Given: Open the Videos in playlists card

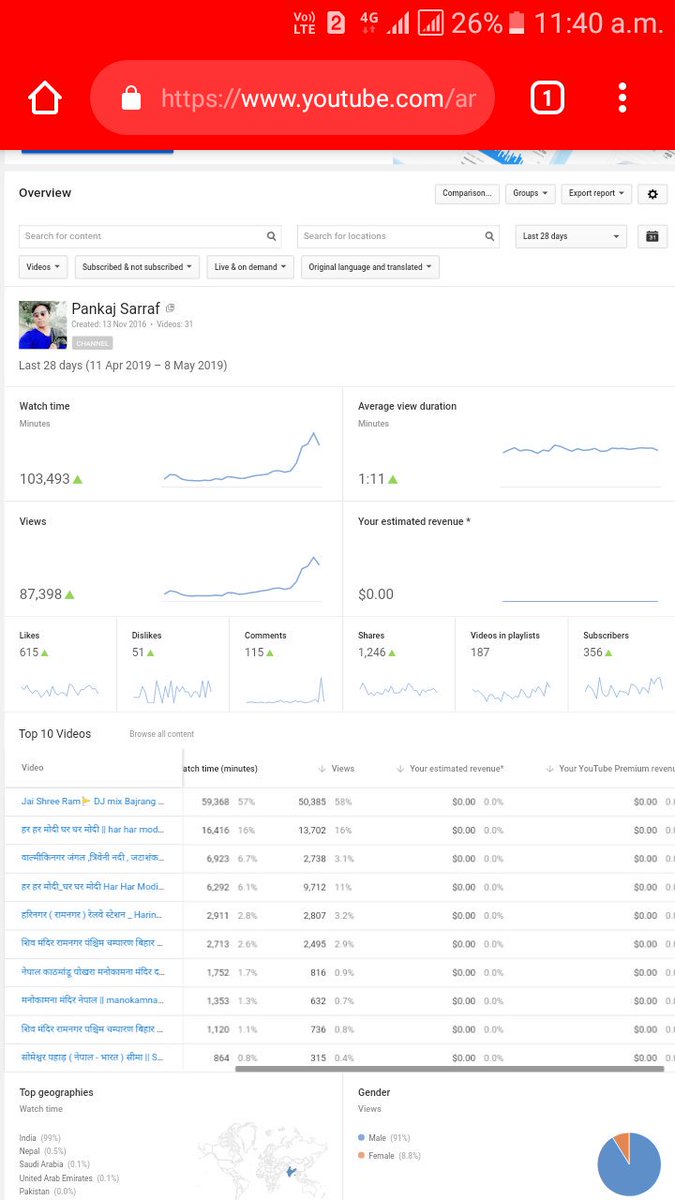Looking at the screenshot, I should click(x=512, y=665).
